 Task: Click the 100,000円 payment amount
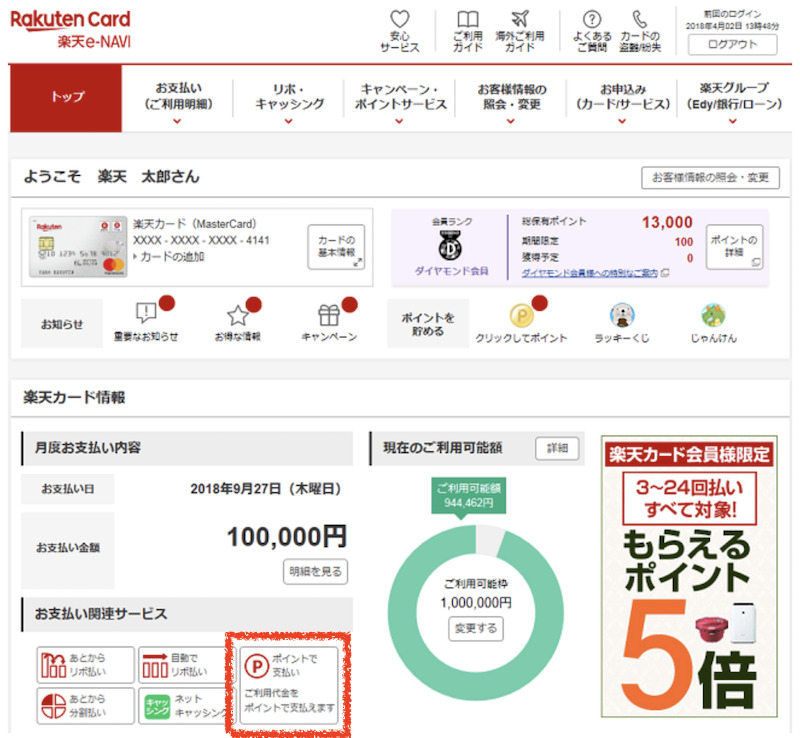point(287,537)
